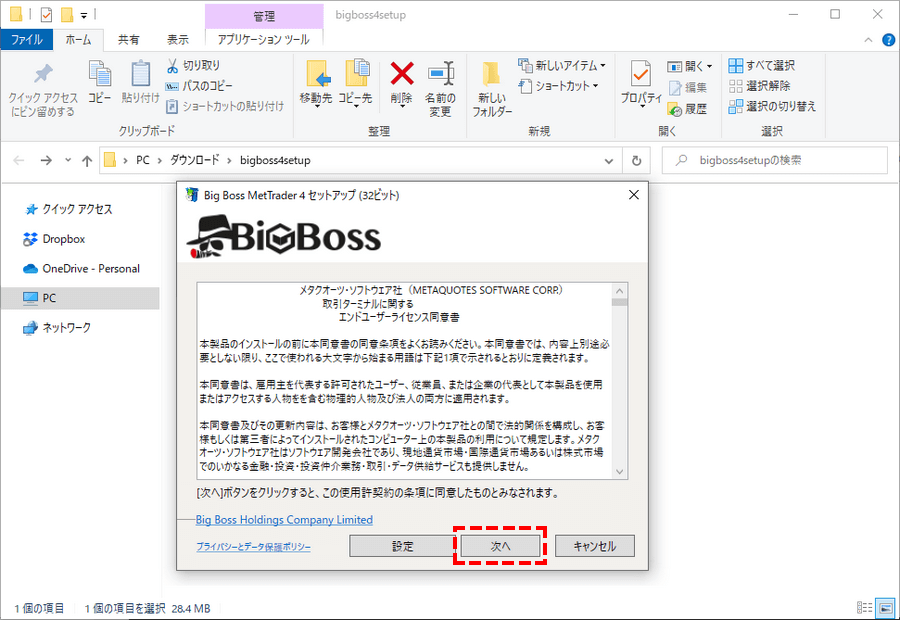Click Select All in the ribbon

tap(762, 65)
